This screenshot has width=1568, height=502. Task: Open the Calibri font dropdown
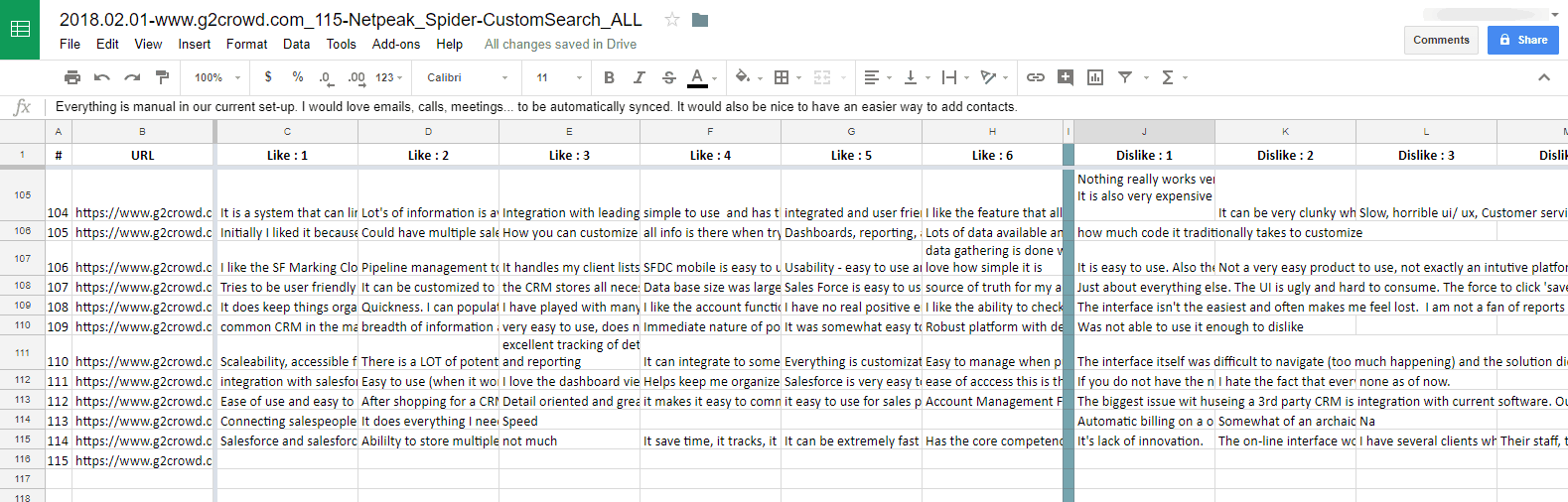(468, 77)
